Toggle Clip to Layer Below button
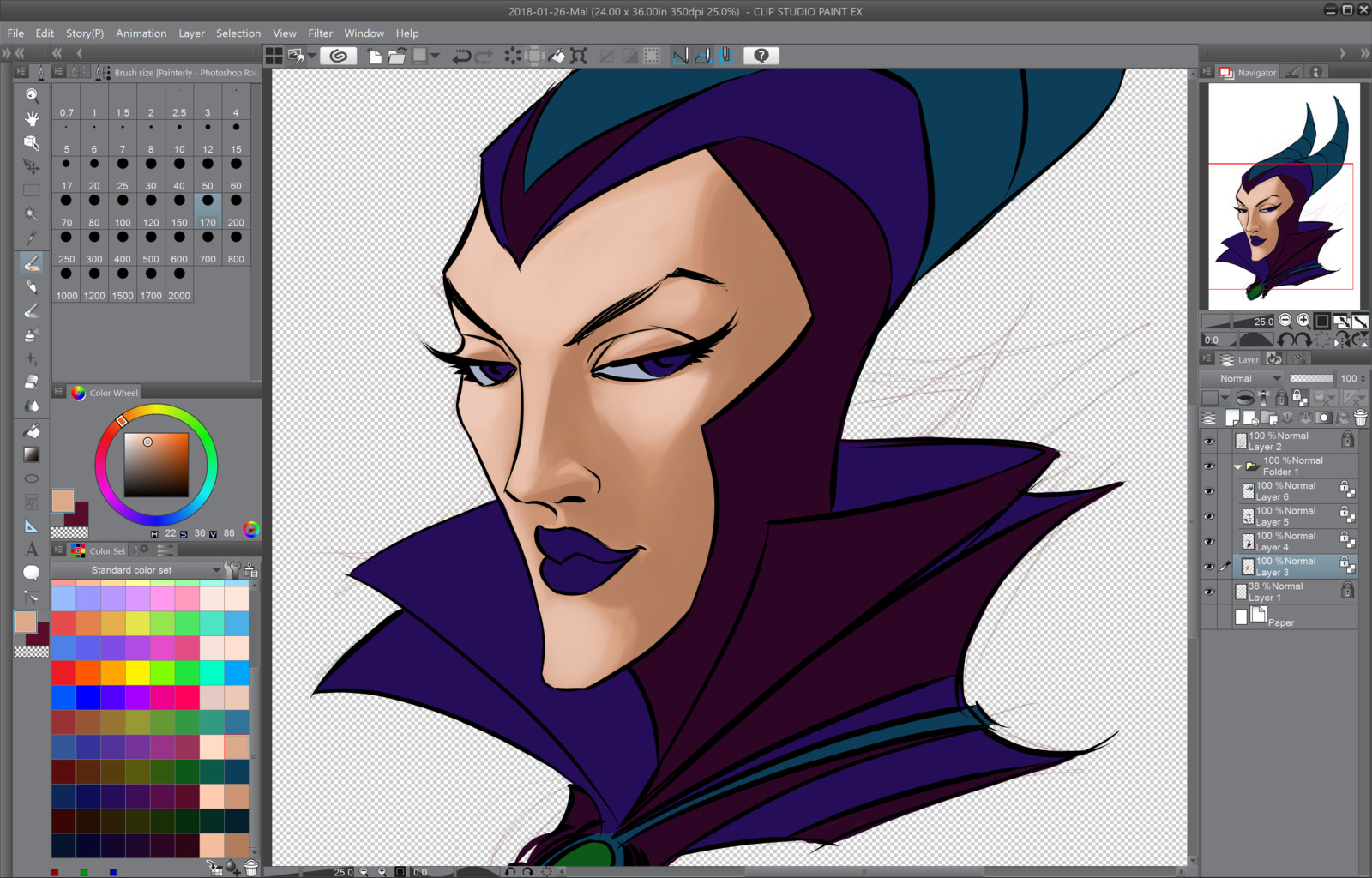 [x=1244, y=398]
